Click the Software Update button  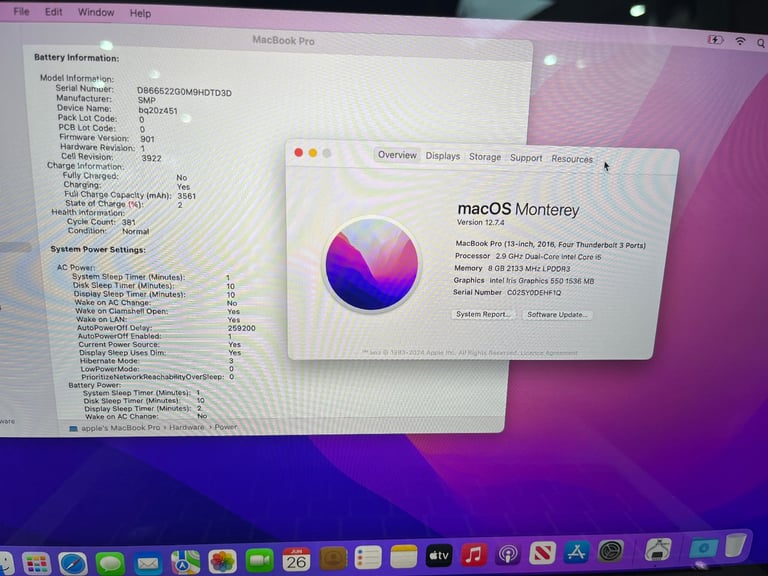click(x=557, y=314)
